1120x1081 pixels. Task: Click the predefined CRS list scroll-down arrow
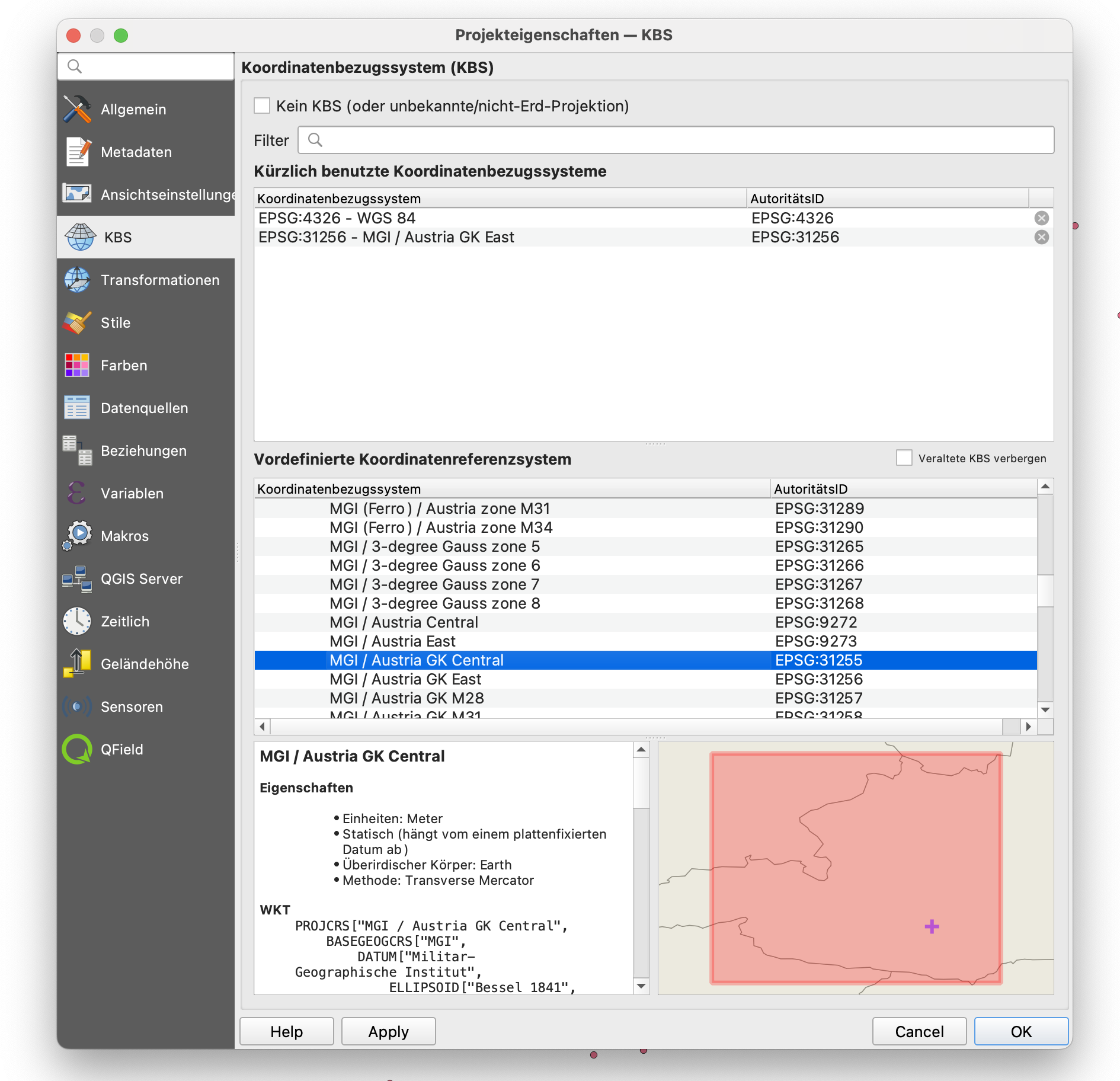[x=1045, y=709]
